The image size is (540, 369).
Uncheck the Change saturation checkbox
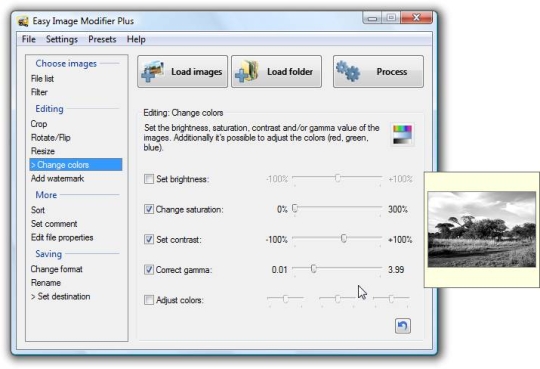[149, 209]
